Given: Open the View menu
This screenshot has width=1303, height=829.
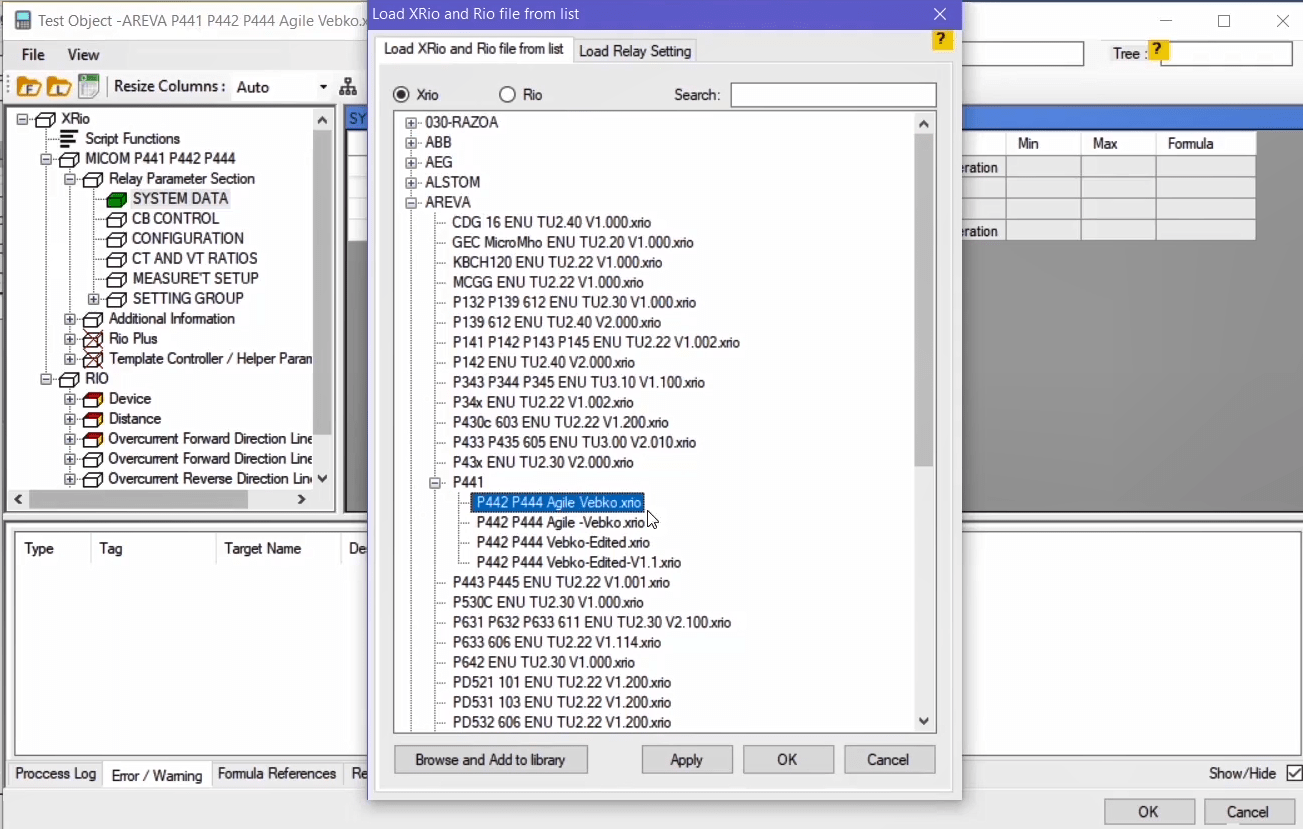Looking at the screenshot, I should click(x=83, y=55).
